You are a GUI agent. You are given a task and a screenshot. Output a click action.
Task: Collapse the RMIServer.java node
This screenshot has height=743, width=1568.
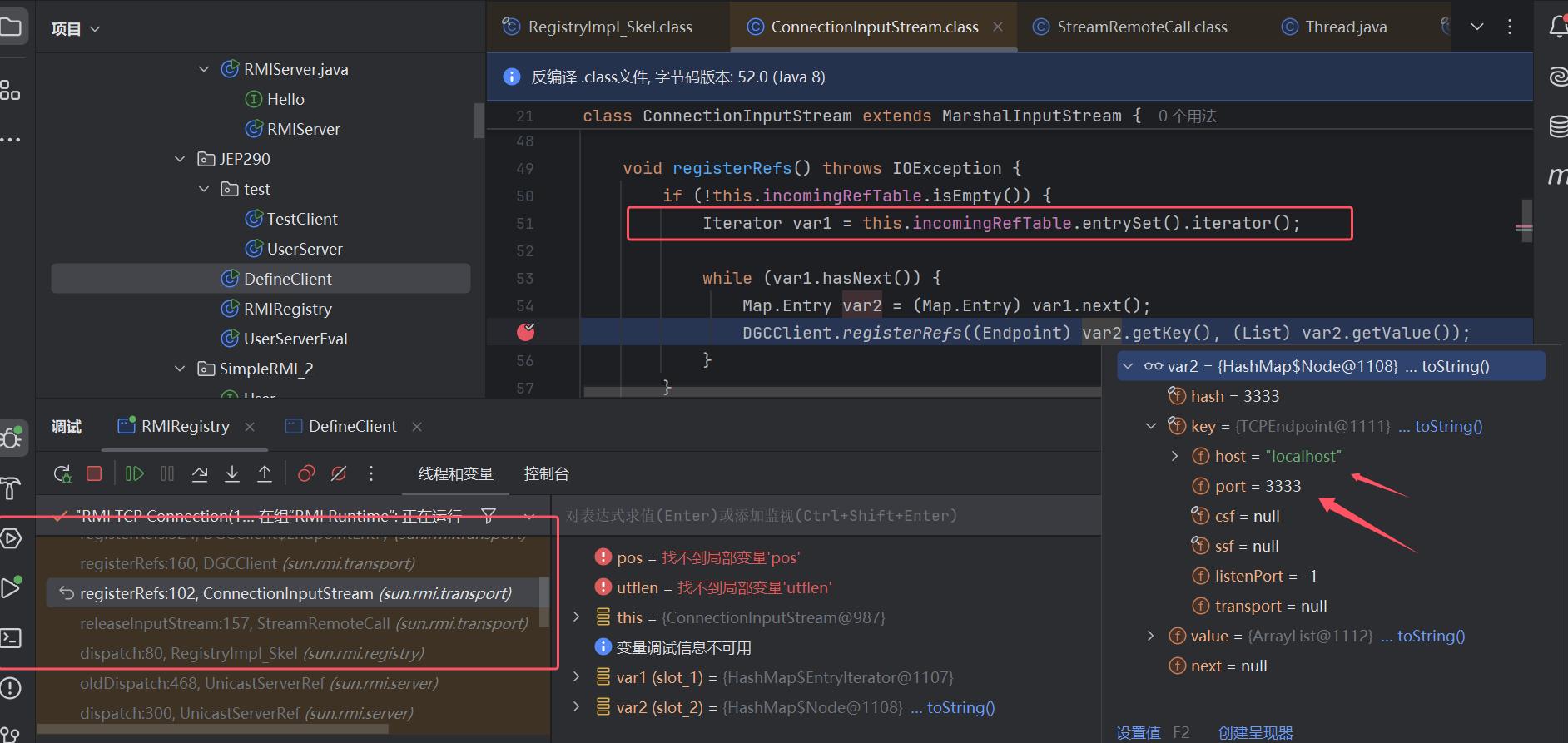pos(204,69)
